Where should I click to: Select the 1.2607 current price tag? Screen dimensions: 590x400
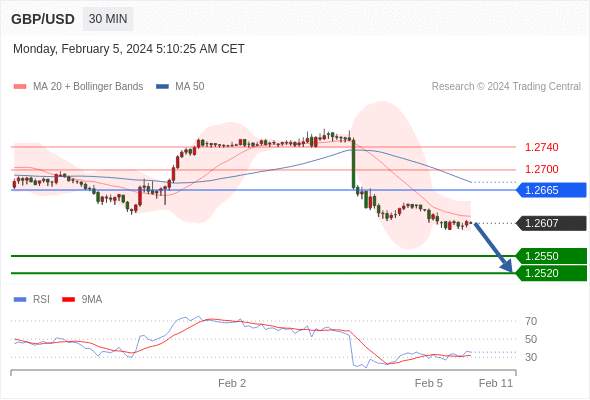552,223
